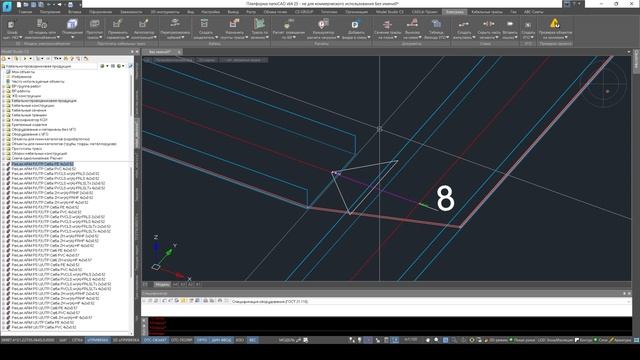Click the nanoCAD application logo button
Viewport: 640px width, 360px height.
[7, 6]
